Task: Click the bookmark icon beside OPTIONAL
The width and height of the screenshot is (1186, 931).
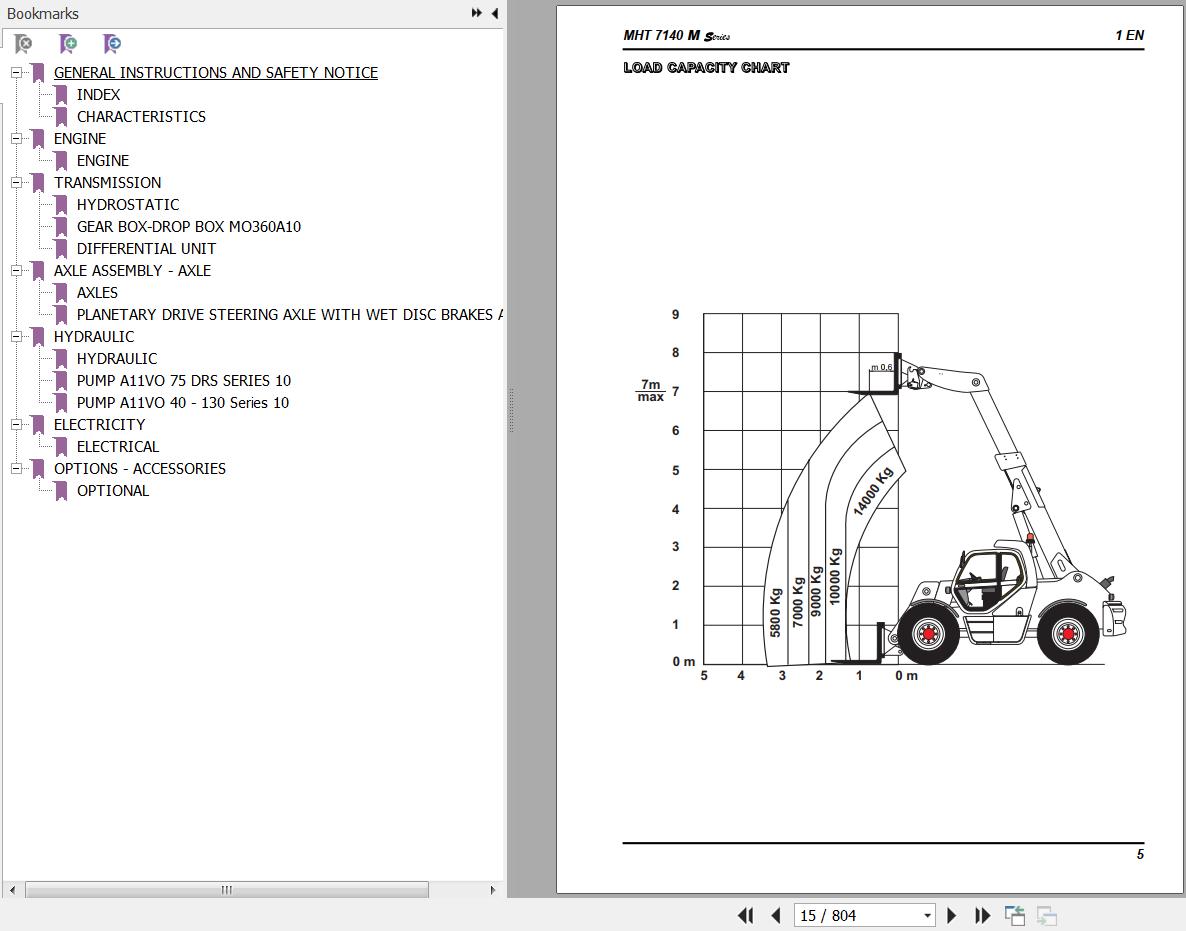Action: tap(61, 490)
